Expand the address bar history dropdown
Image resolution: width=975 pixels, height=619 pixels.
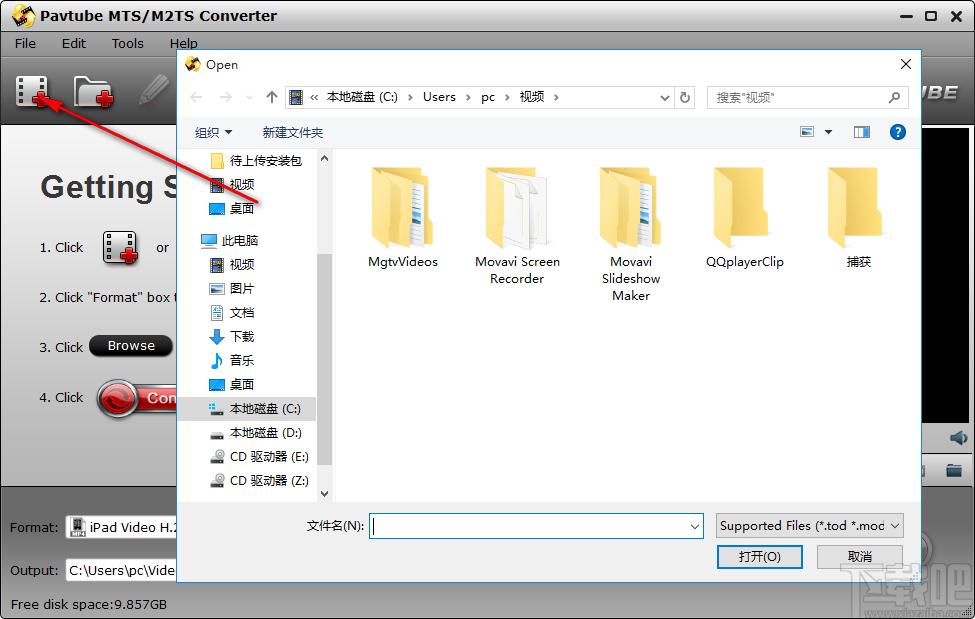point(664,98)
